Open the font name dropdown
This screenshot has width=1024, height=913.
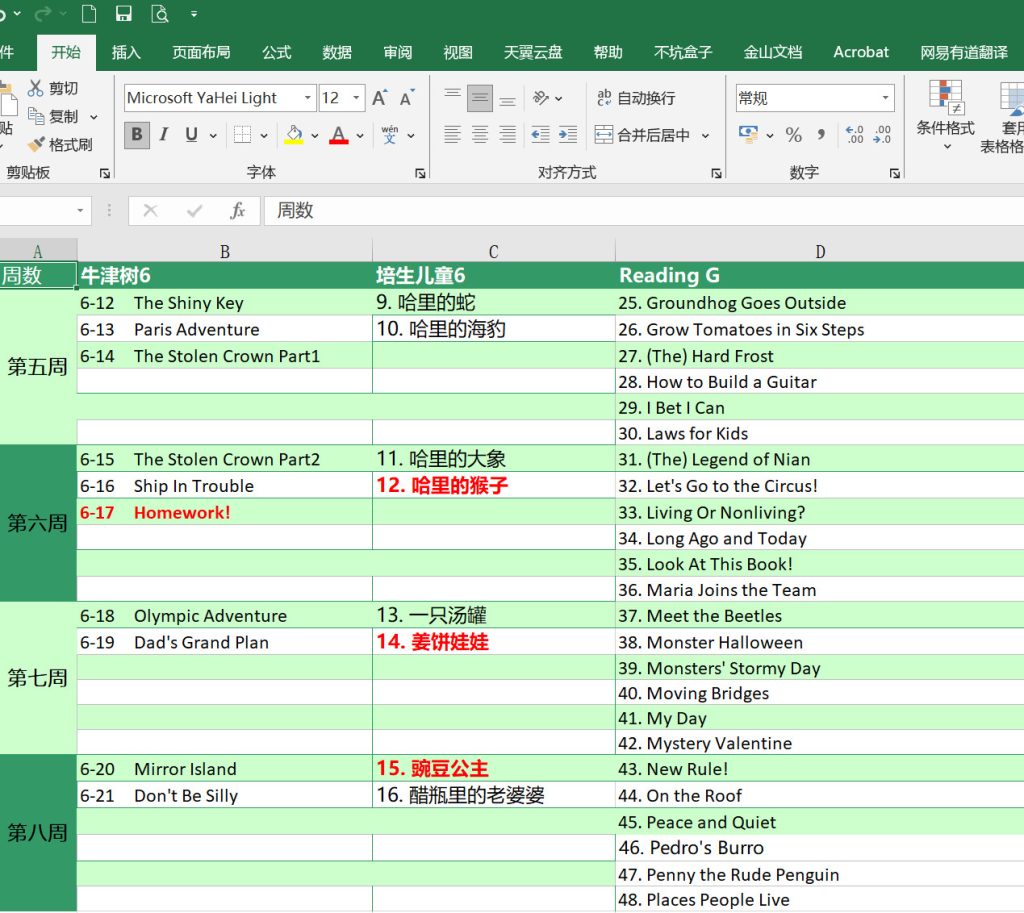[x=308, y=98]
